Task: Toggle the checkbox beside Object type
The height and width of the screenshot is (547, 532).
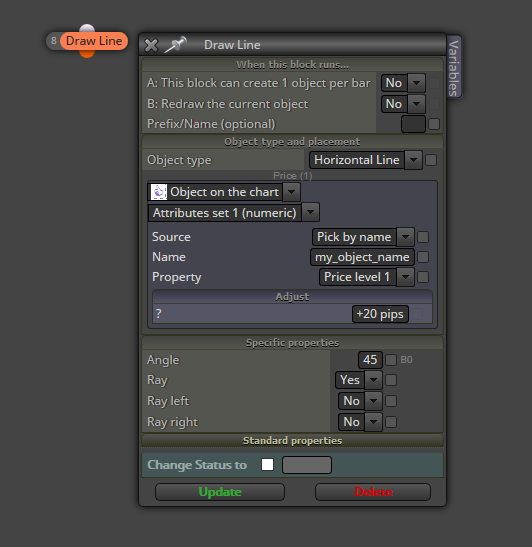Action: (x=431, y=160)
